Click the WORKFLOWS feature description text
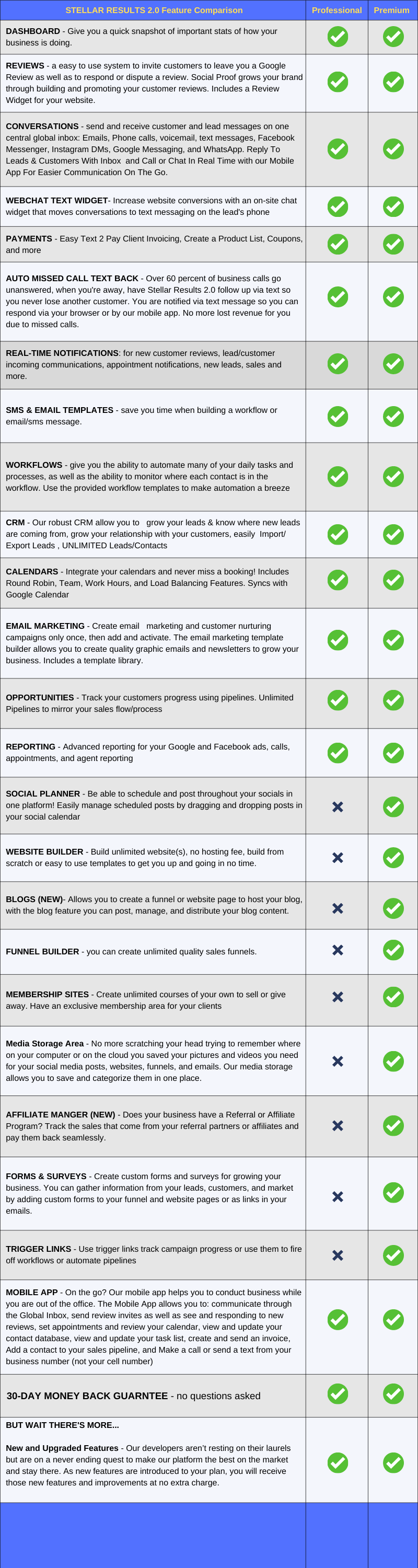Screen dimensions: 418x1568 (x=149, y=477)
